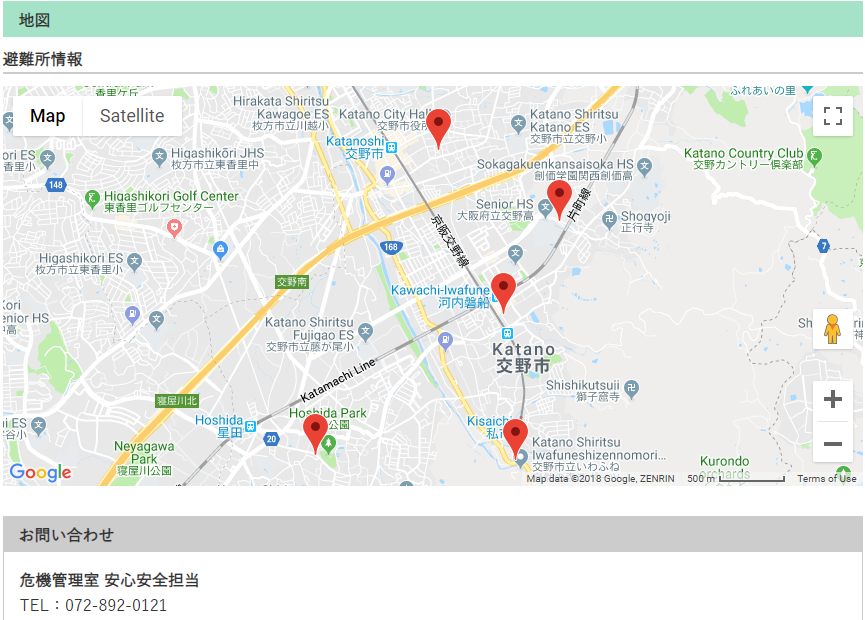This screenshot has width=865, height=620.
Task: Click the school icon for Katano Shiritsu Katano ES
Action: tap(518, 123)
